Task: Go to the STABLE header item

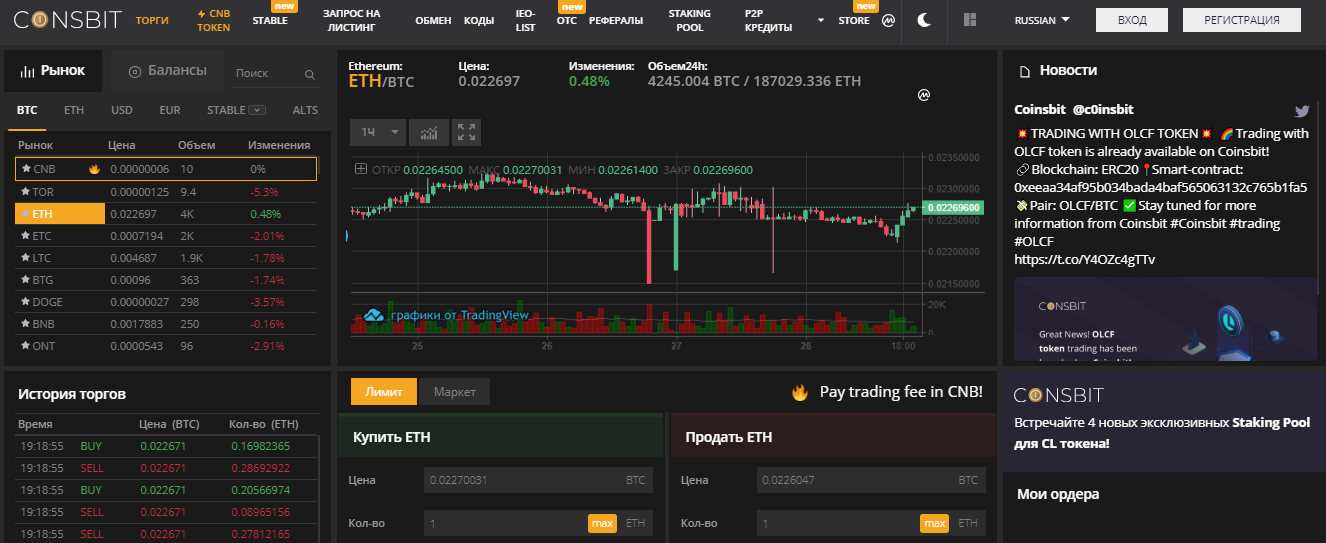Action: tap(270, 20)
